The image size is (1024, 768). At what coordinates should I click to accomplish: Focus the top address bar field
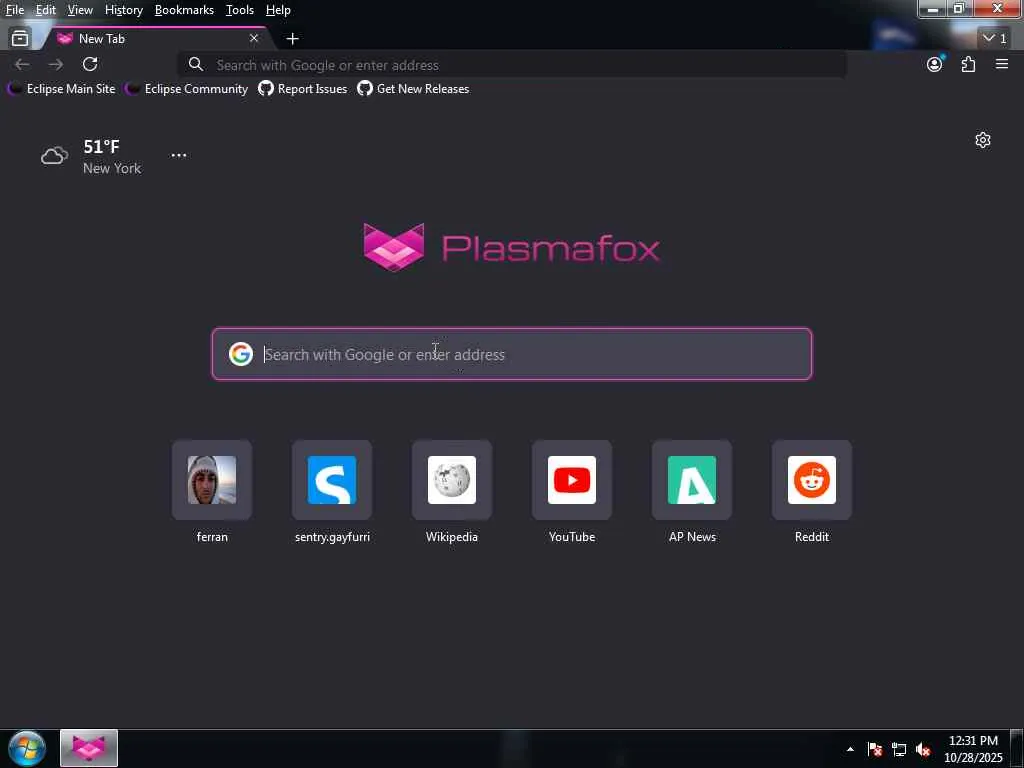[513, 65]
